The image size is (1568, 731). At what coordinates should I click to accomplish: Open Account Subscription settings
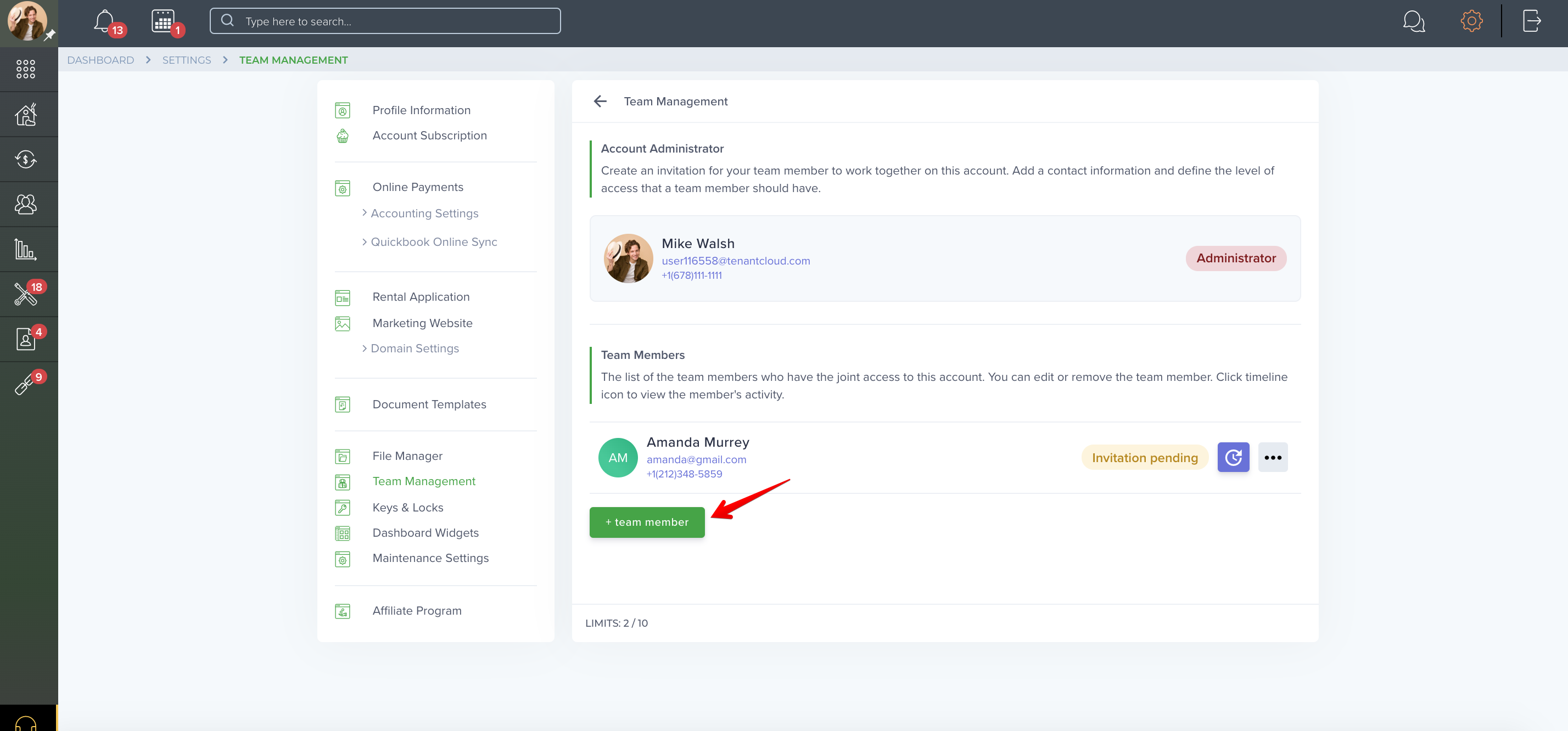(x=430, y=135)
